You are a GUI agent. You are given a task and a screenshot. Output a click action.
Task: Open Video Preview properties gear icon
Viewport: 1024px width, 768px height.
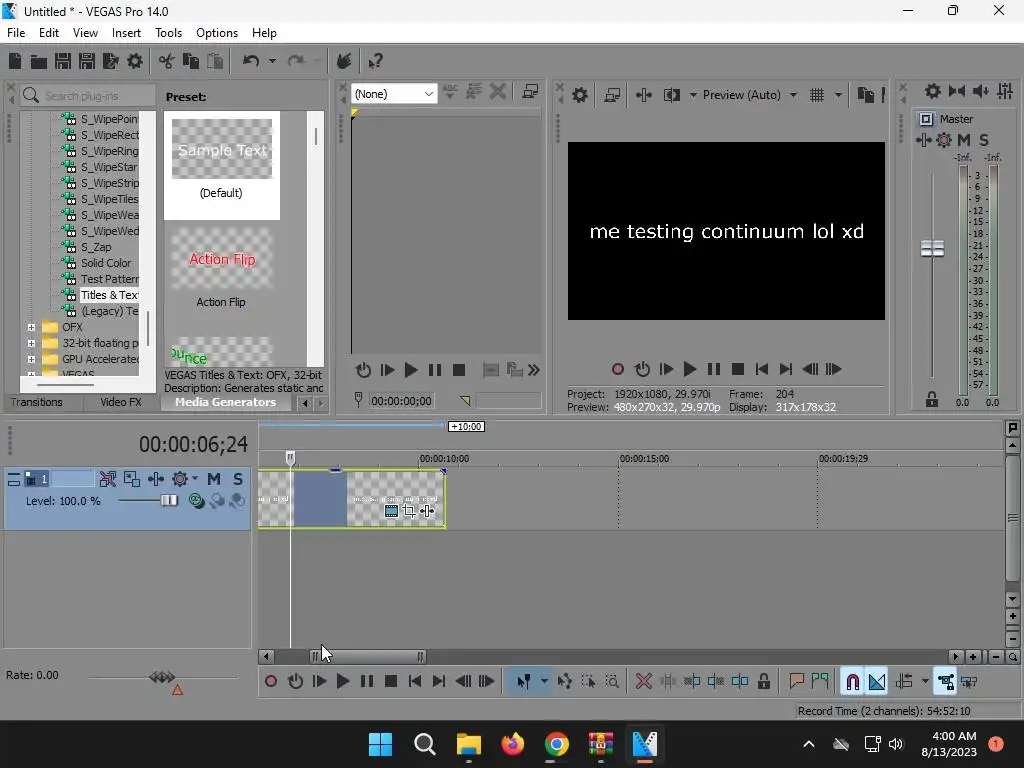click(x=579, y=95)
